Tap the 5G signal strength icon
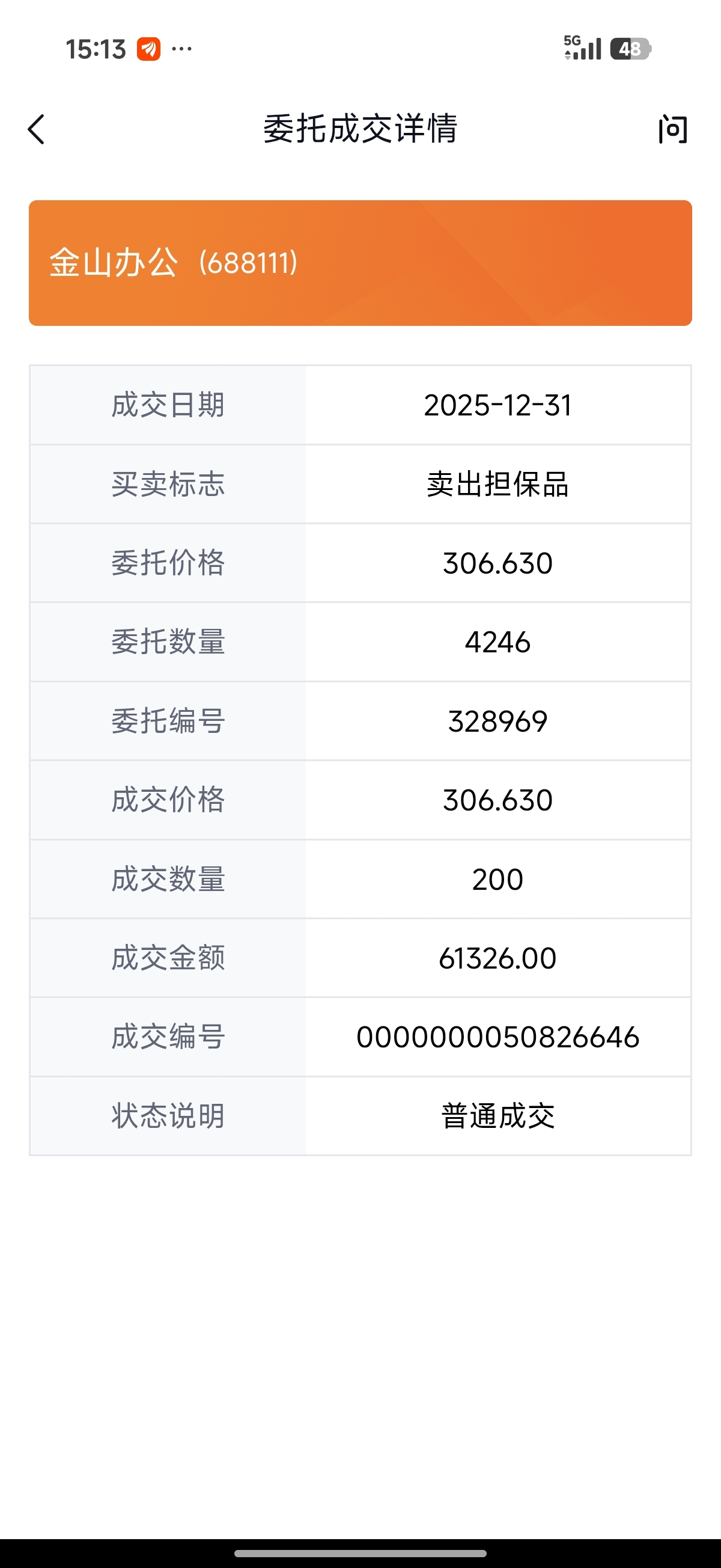Viewport: 721px width, 1568px height. (x=582, y=48)
